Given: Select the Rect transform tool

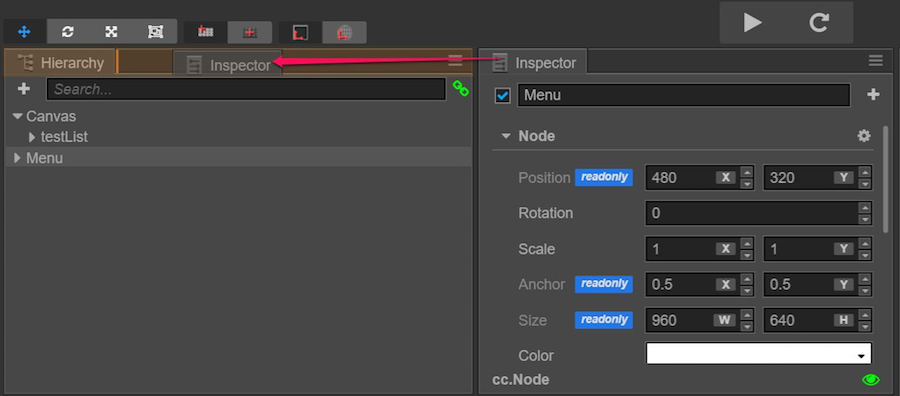Looking at the screenshot, I should (156, 32).
